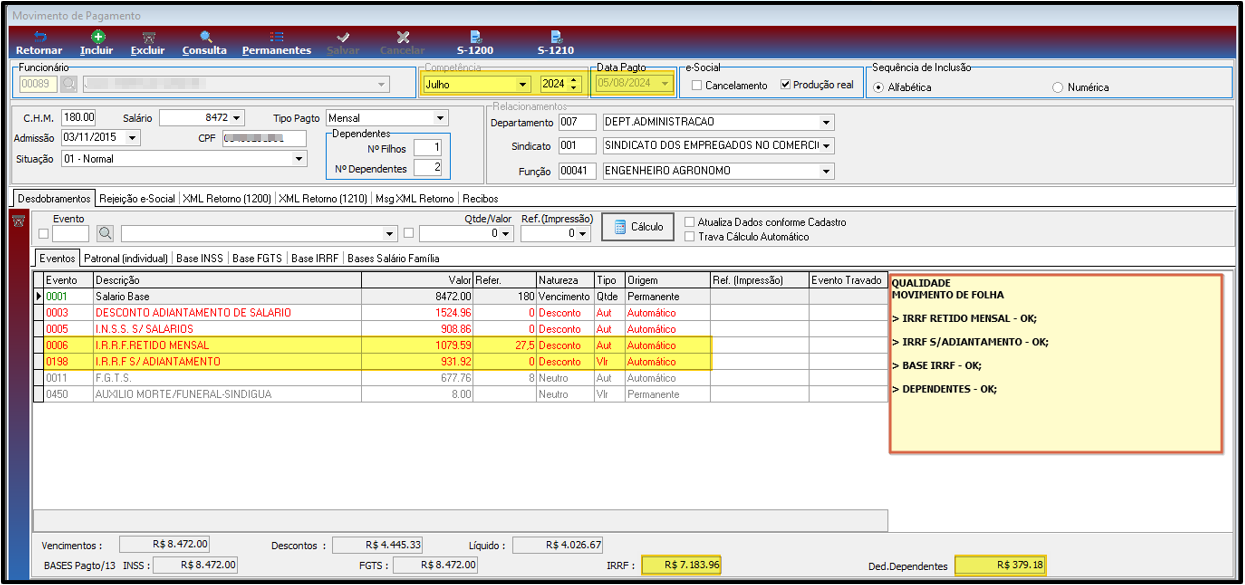The image size is (1245, 585).
Task: Select the F.G.T.S. row
Action: 460,378
